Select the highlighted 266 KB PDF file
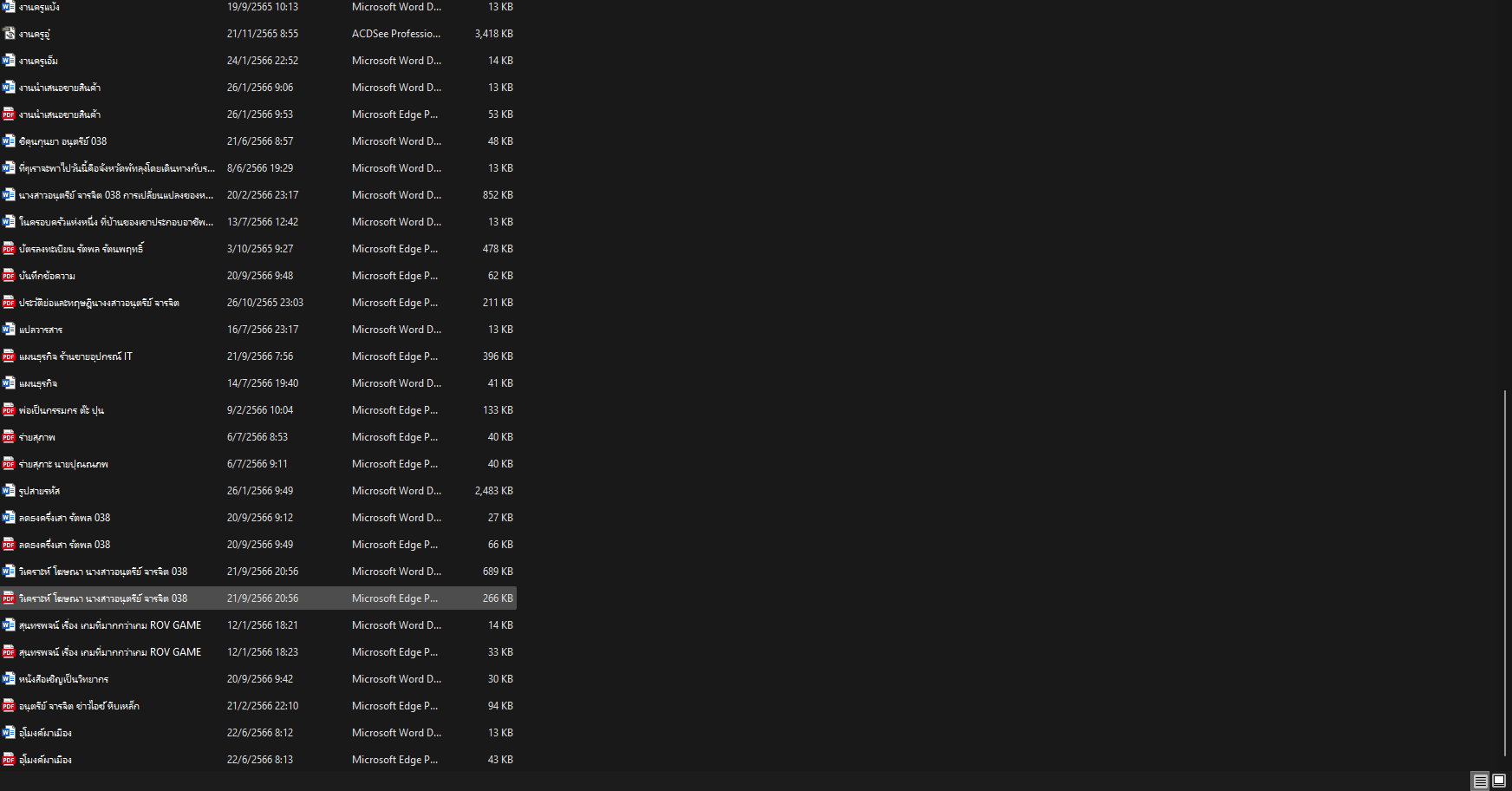This screenshot has height=791, width=1512. click(258, 598)
